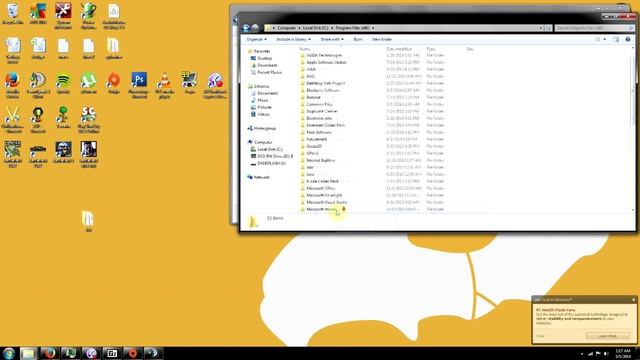Open Firefox from the taskbar
640x360 pixels.
[x=50, y=353]
